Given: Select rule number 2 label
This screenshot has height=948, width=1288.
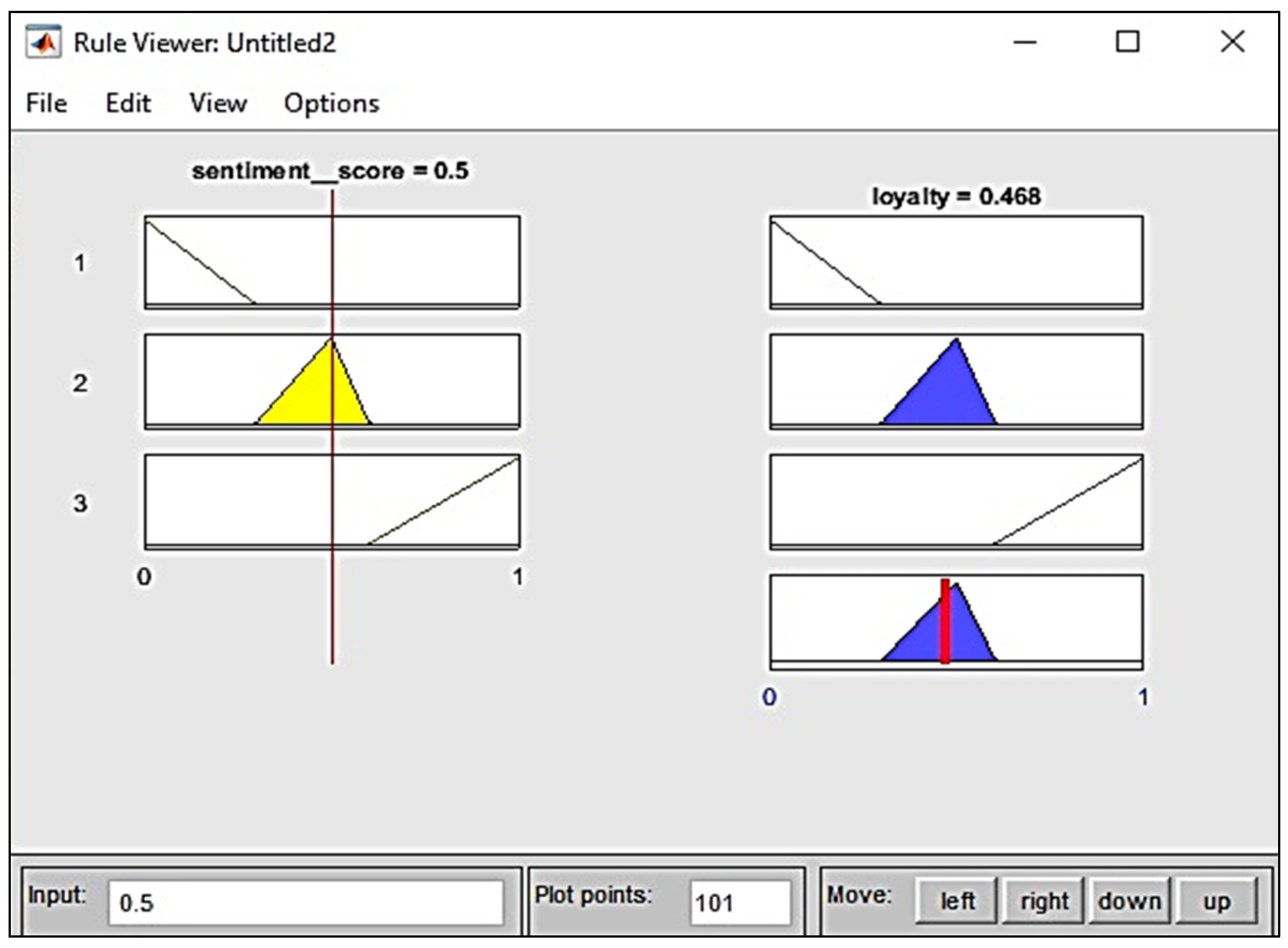Looking at the screenshot, I should (x=80, y=383).
